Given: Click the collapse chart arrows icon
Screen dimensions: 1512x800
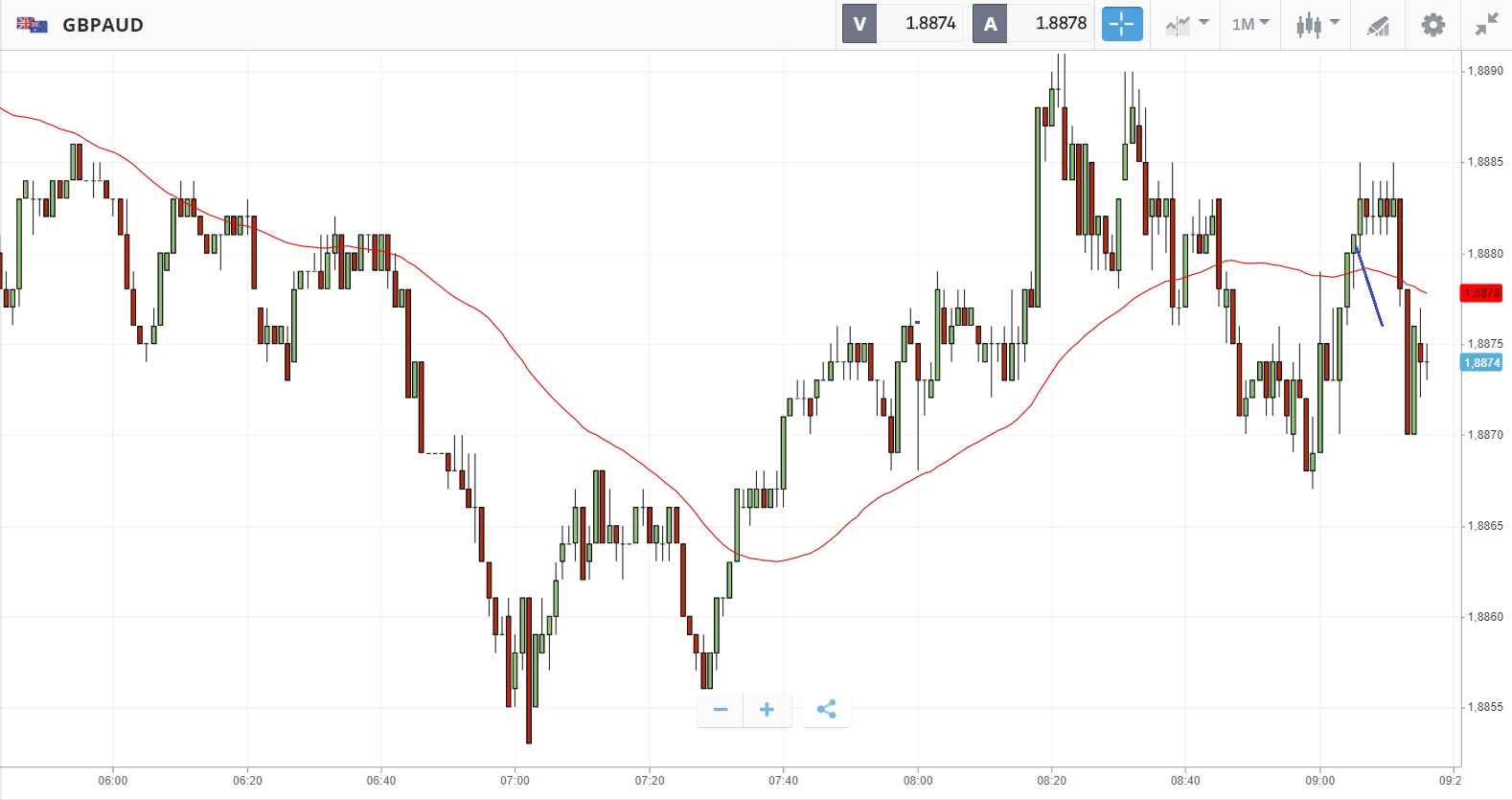Looking at the screenshot, I should click(x=1486, y=24).
